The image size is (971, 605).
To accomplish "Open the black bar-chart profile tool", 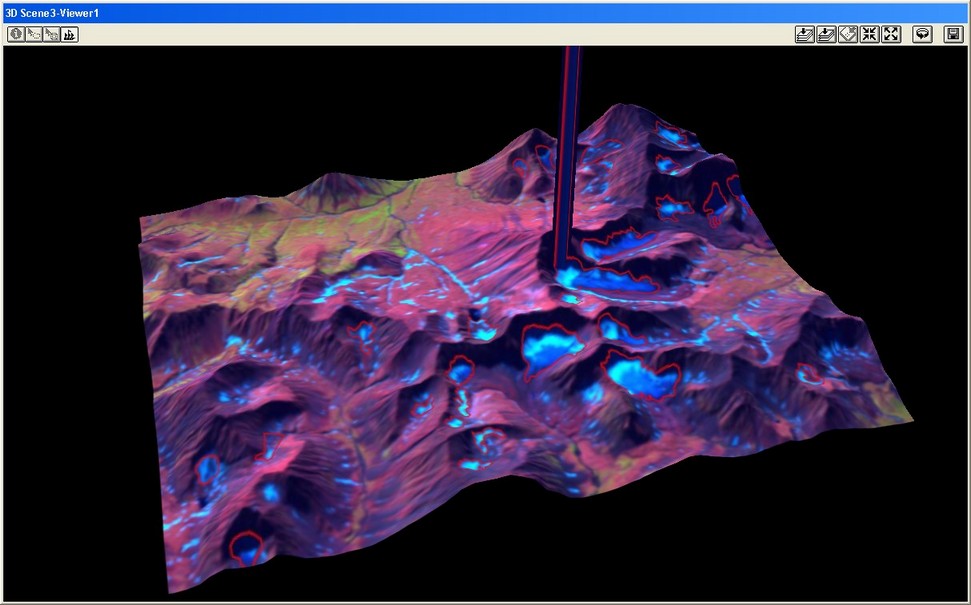I will 69,34.
